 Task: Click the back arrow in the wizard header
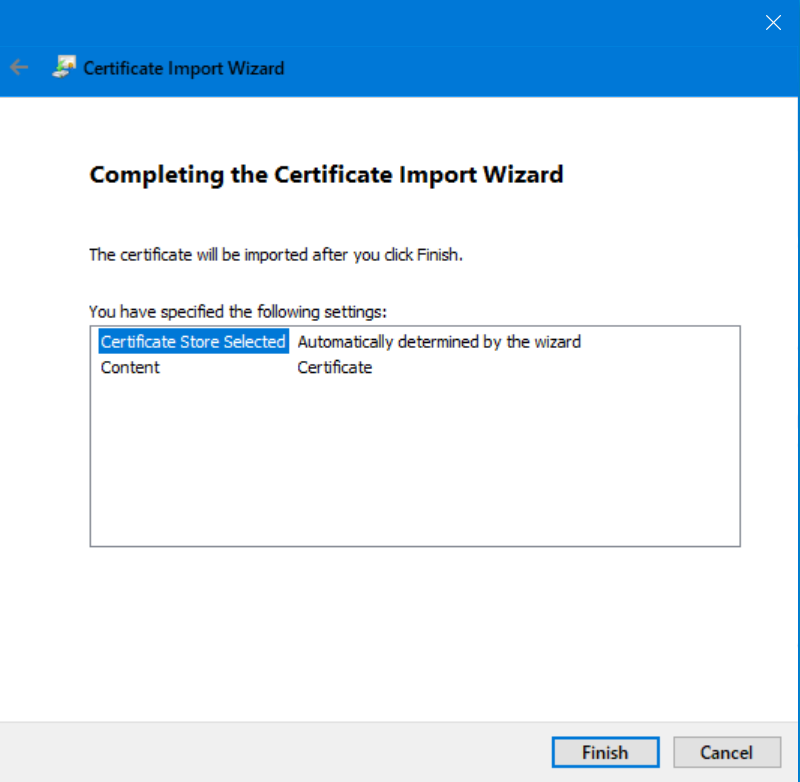tap(18, 68)
